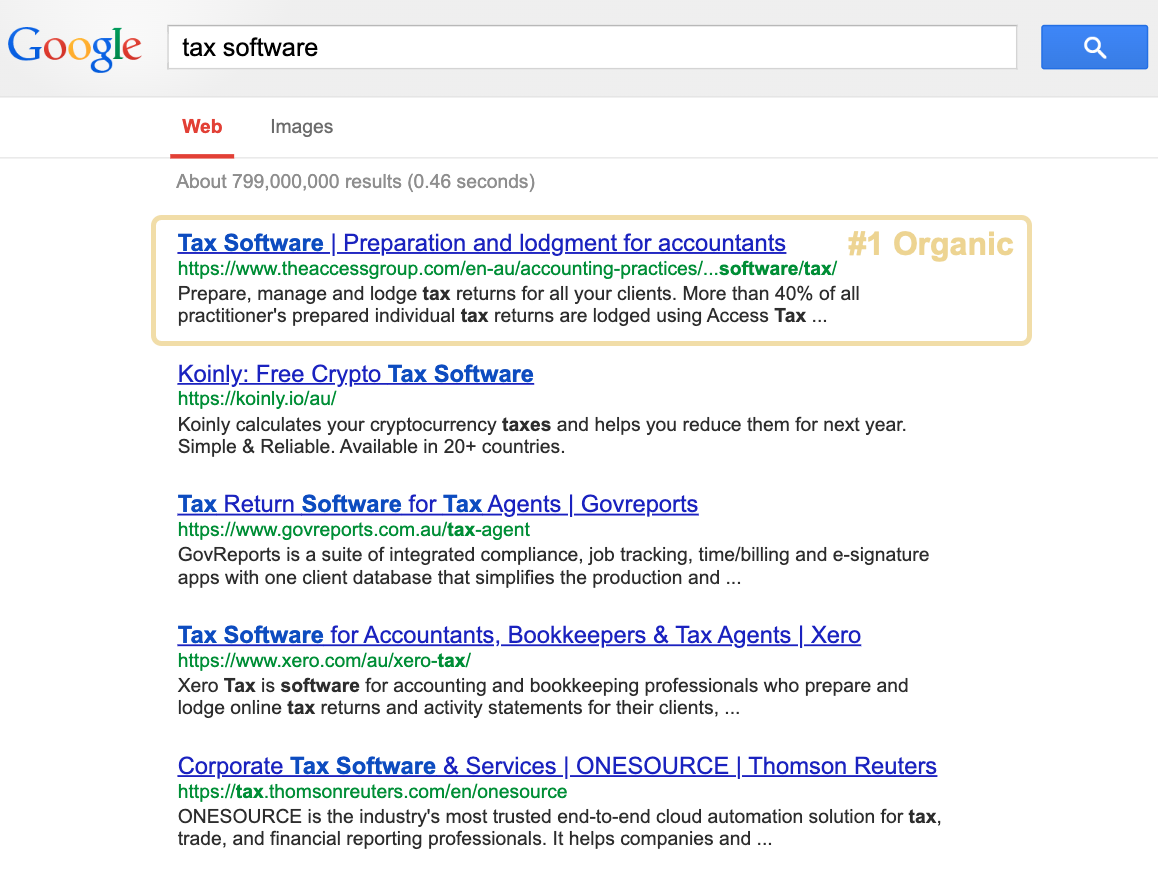Select the Web tab
Screen dimensions: 1158x874
point(202,127)
